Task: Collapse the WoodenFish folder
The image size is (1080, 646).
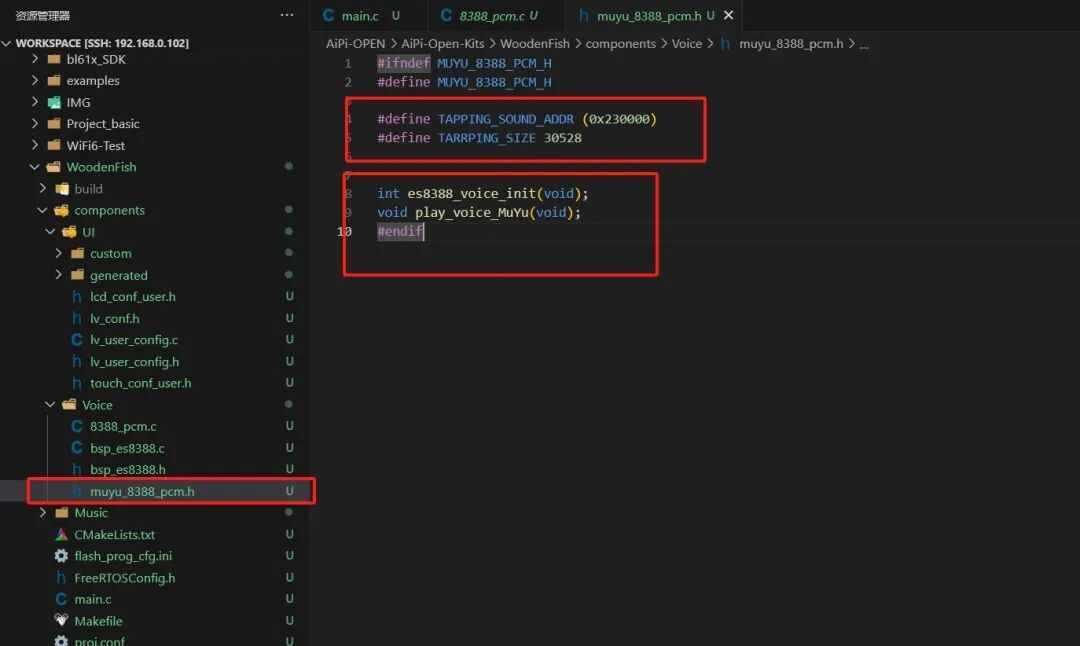Action: (x=34, y=167)
